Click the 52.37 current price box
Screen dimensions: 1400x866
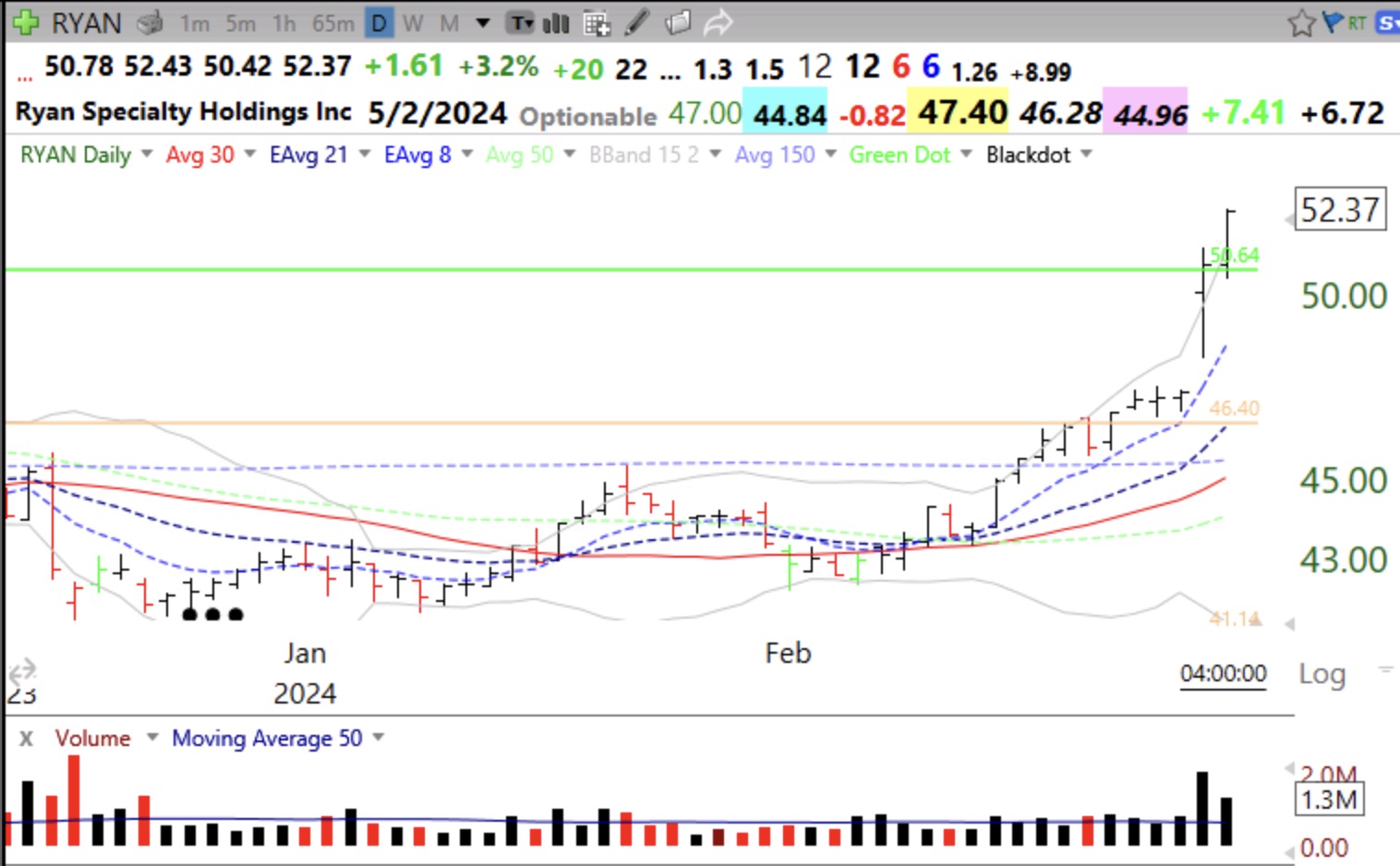point(1341,210)
